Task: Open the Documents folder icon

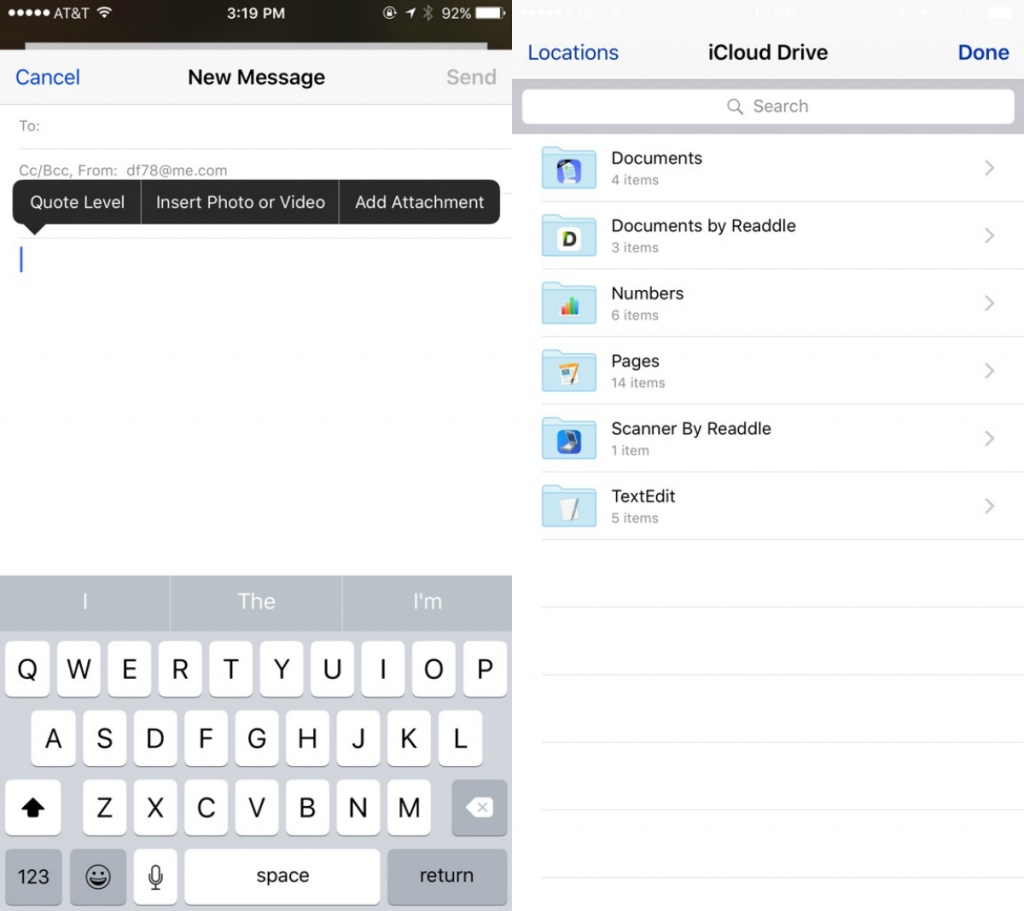Action: point(569,168)
